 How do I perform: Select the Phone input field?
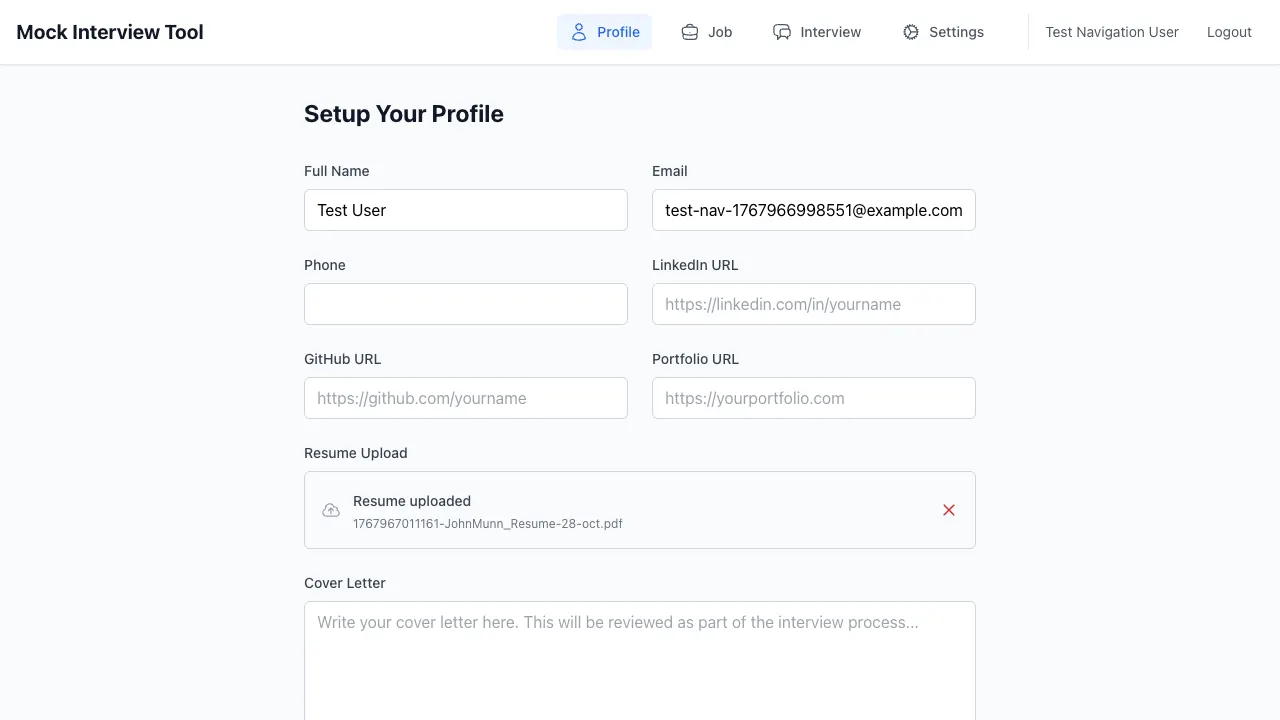coord(466,304)
